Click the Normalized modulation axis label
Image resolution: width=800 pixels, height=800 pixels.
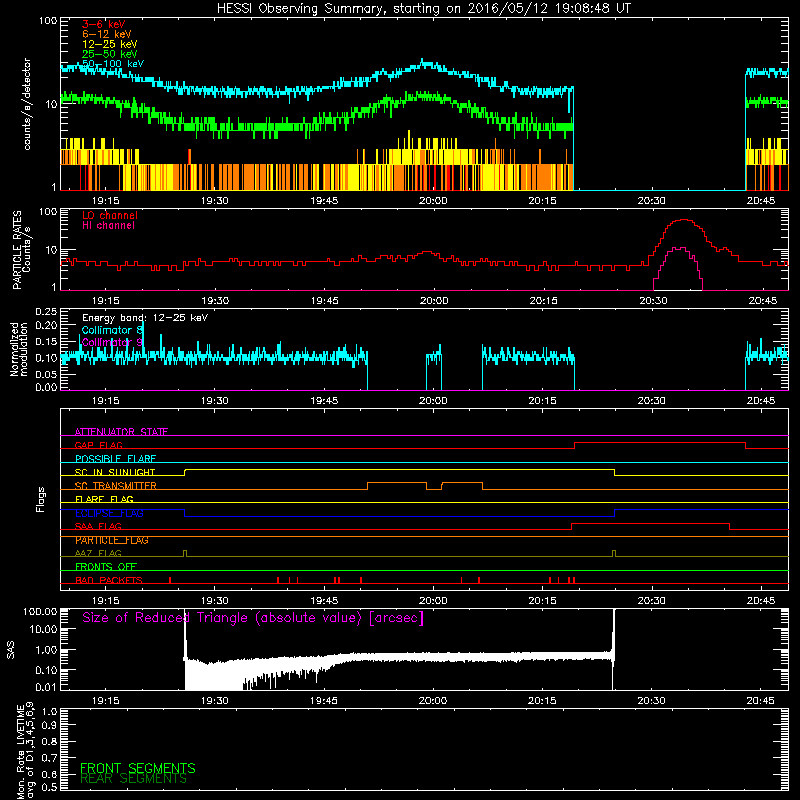coord(19,349)
